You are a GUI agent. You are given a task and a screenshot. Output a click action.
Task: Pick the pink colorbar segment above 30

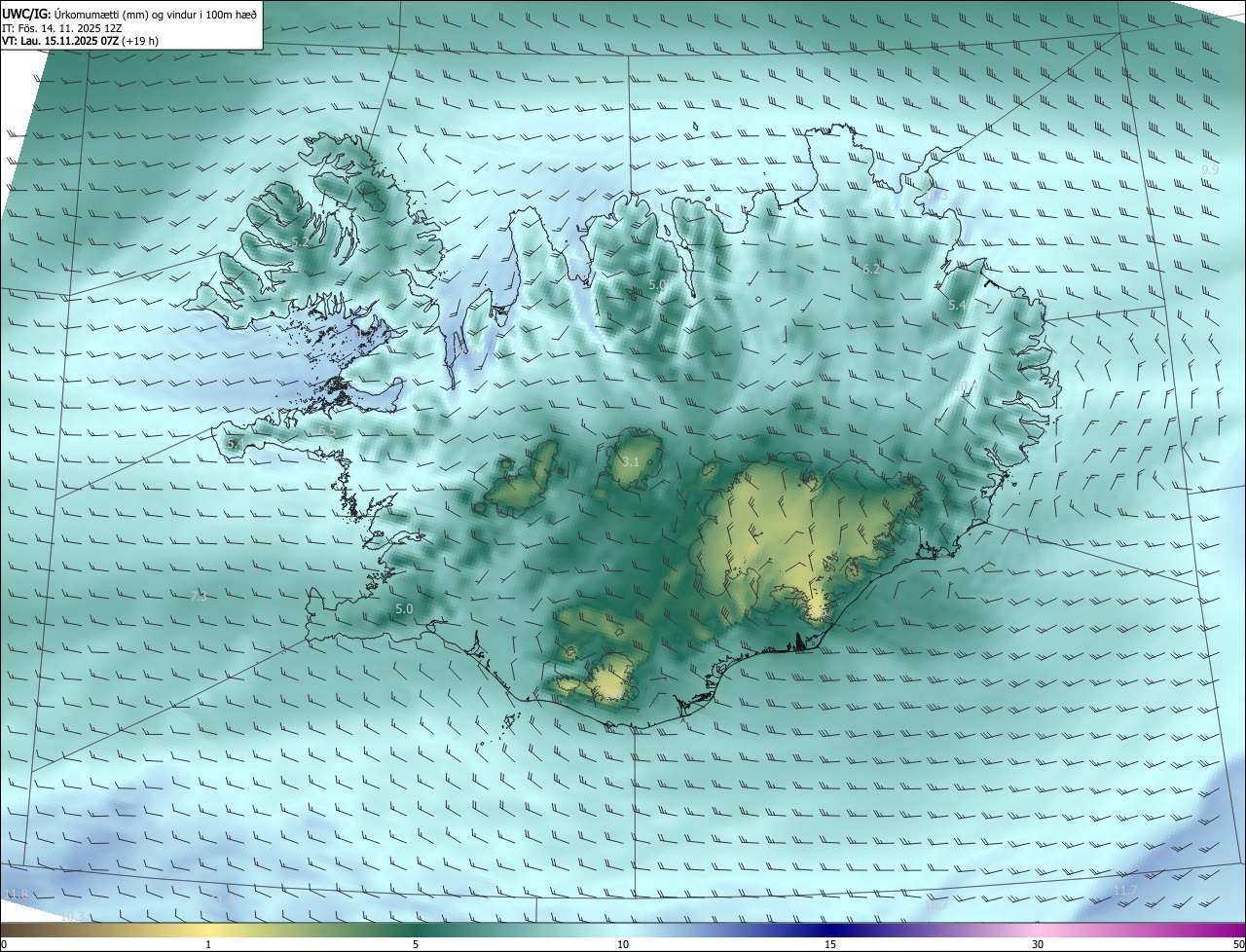click(x=1038, y=930)
